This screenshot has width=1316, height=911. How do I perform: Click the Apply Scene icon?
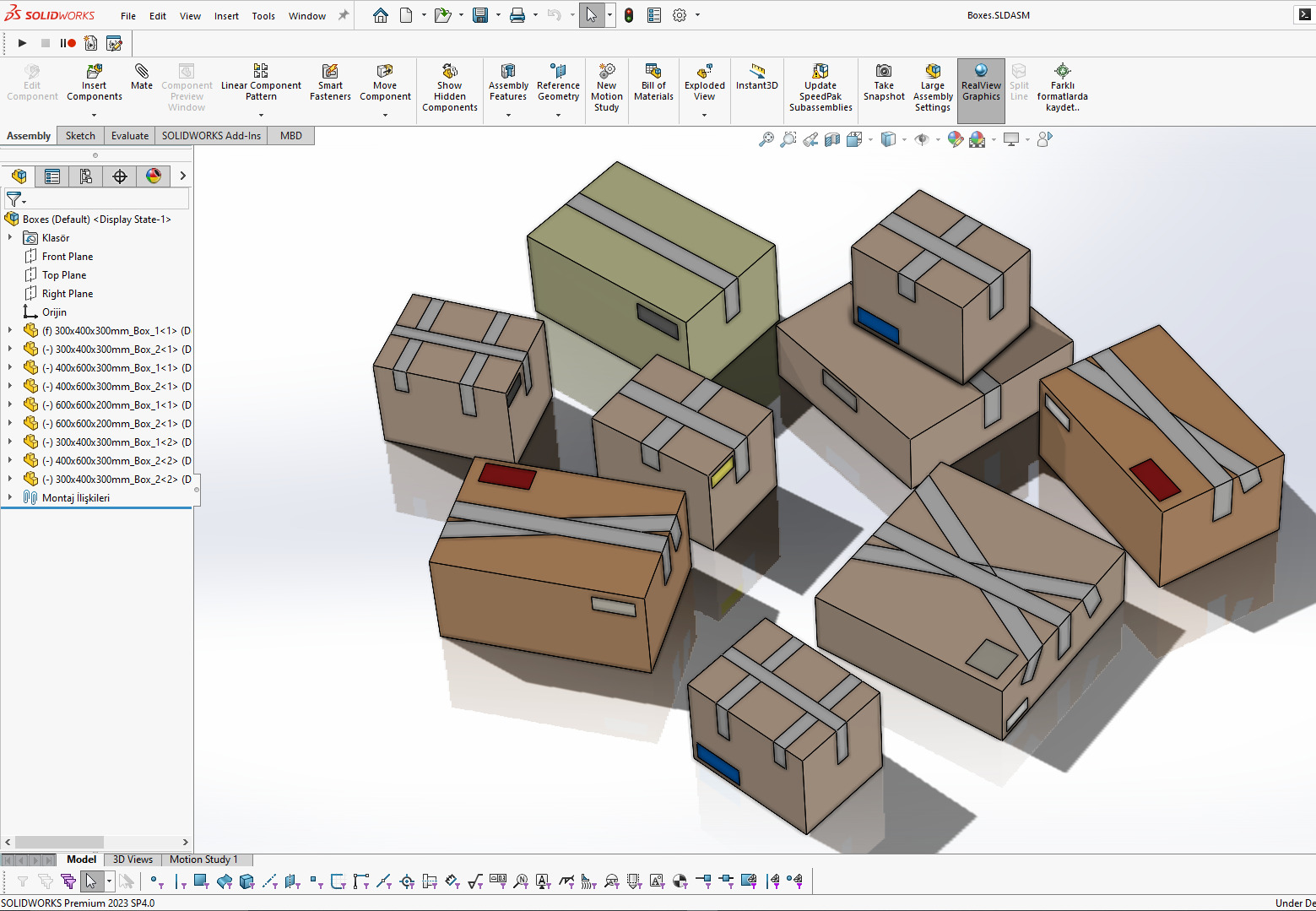tap(978, 139)
